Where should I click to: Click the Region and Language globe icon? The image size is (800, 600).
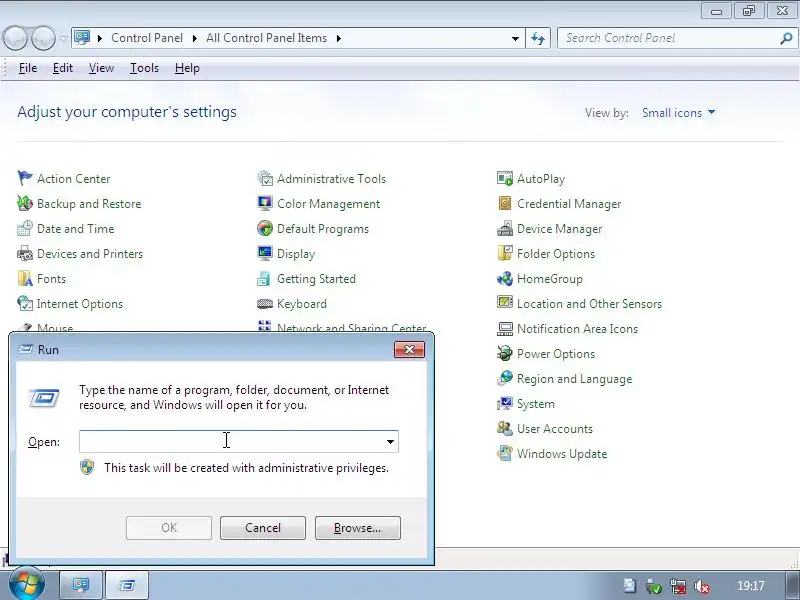[x=505, y=378]
